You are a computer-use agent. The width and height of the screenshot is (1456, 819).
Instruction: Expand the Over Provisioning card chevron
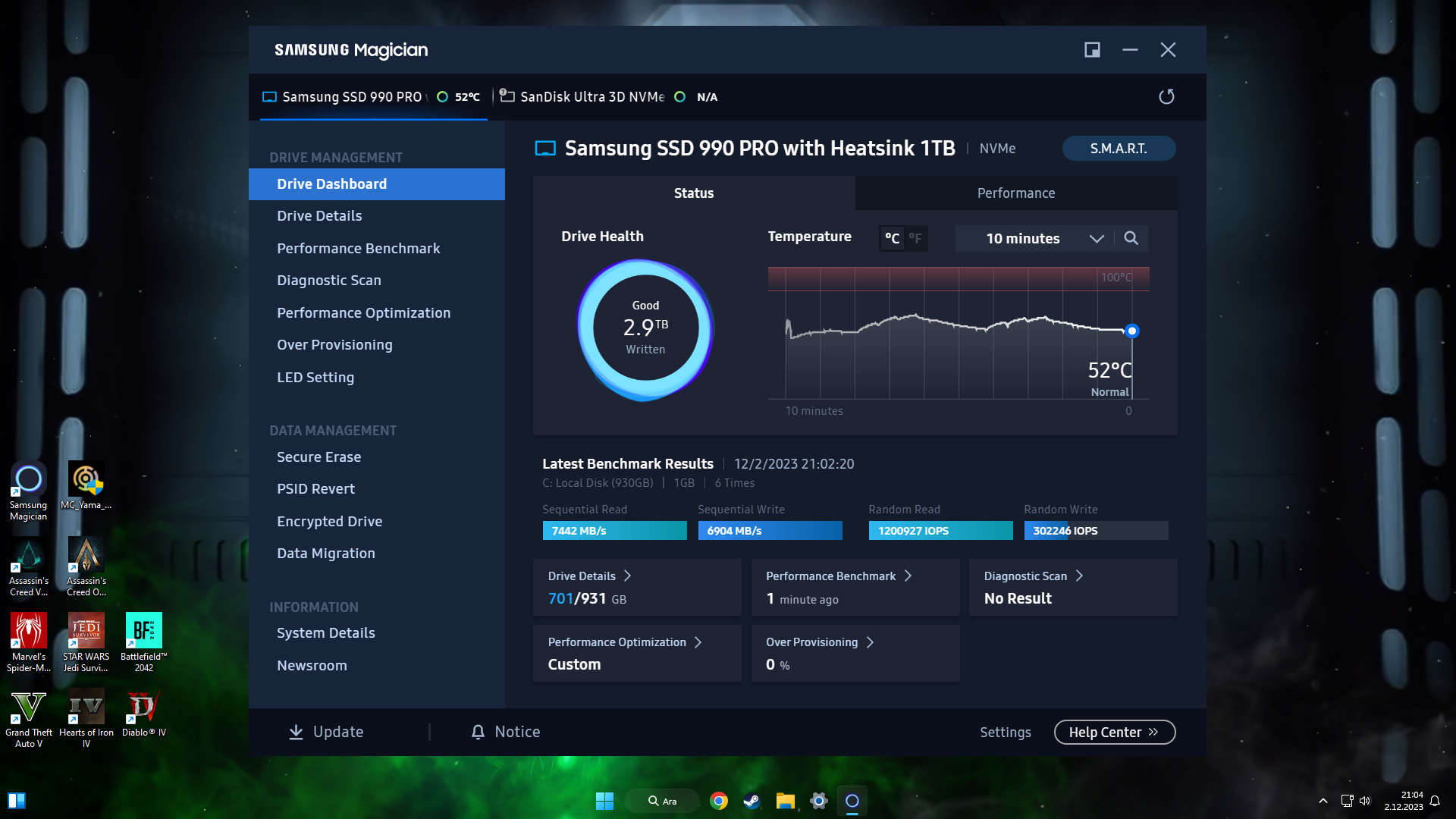pyautogui.click(x=870, y=642)
